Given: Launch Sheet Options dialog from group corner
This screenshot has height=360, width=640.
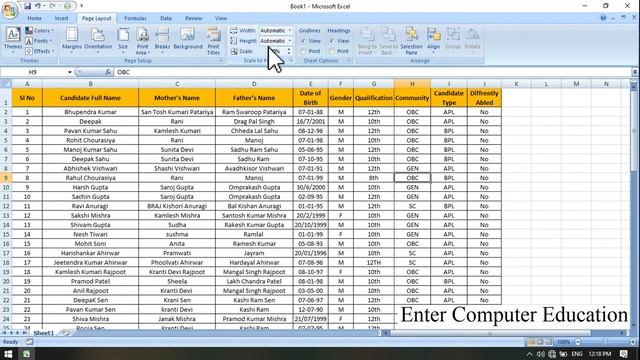Looking at the screenshot, I should click(349, 61).
